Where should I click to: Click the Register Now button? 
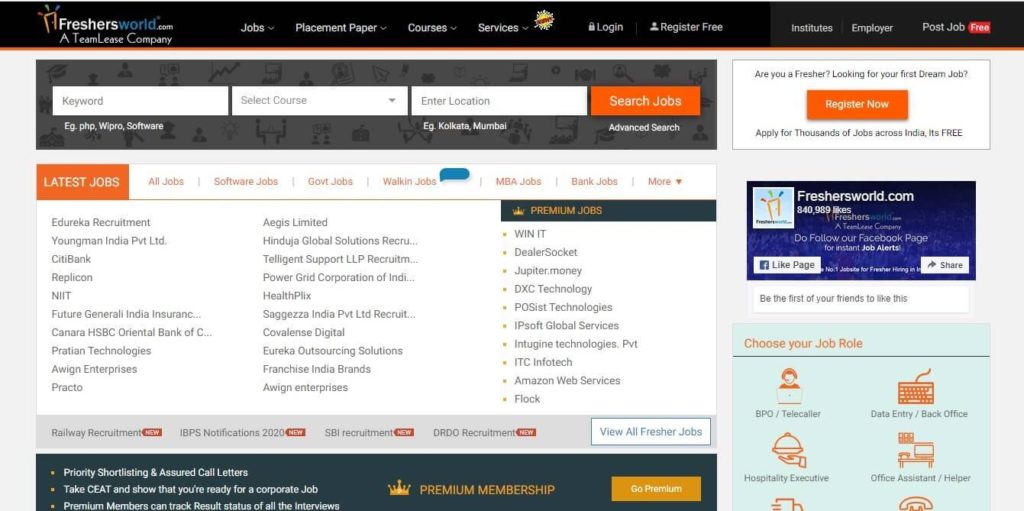857,105
